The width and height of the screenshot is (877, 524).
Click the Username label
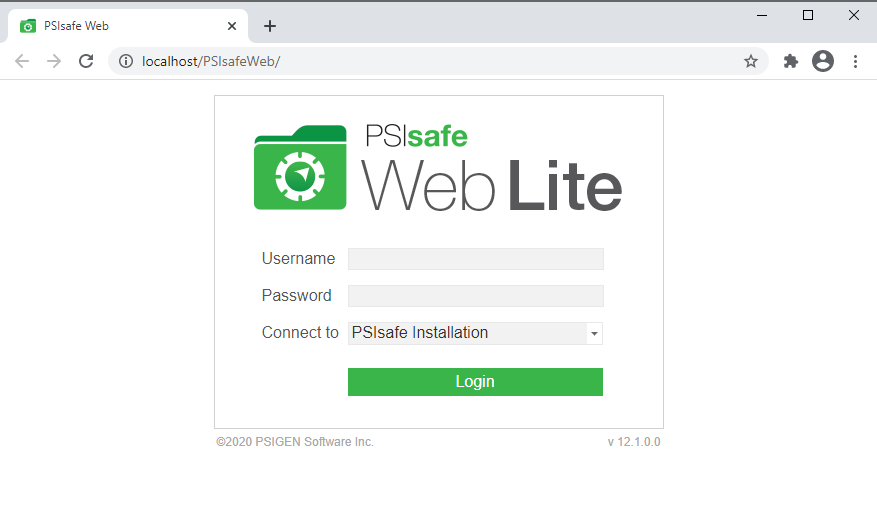[x=298, y=258]
